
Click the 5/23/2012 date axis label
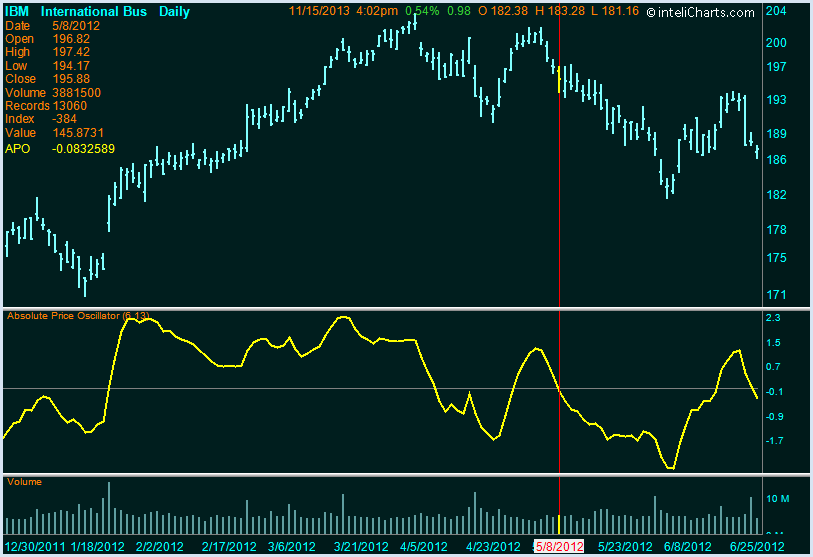pyautogui.click(x=625, y=547)
